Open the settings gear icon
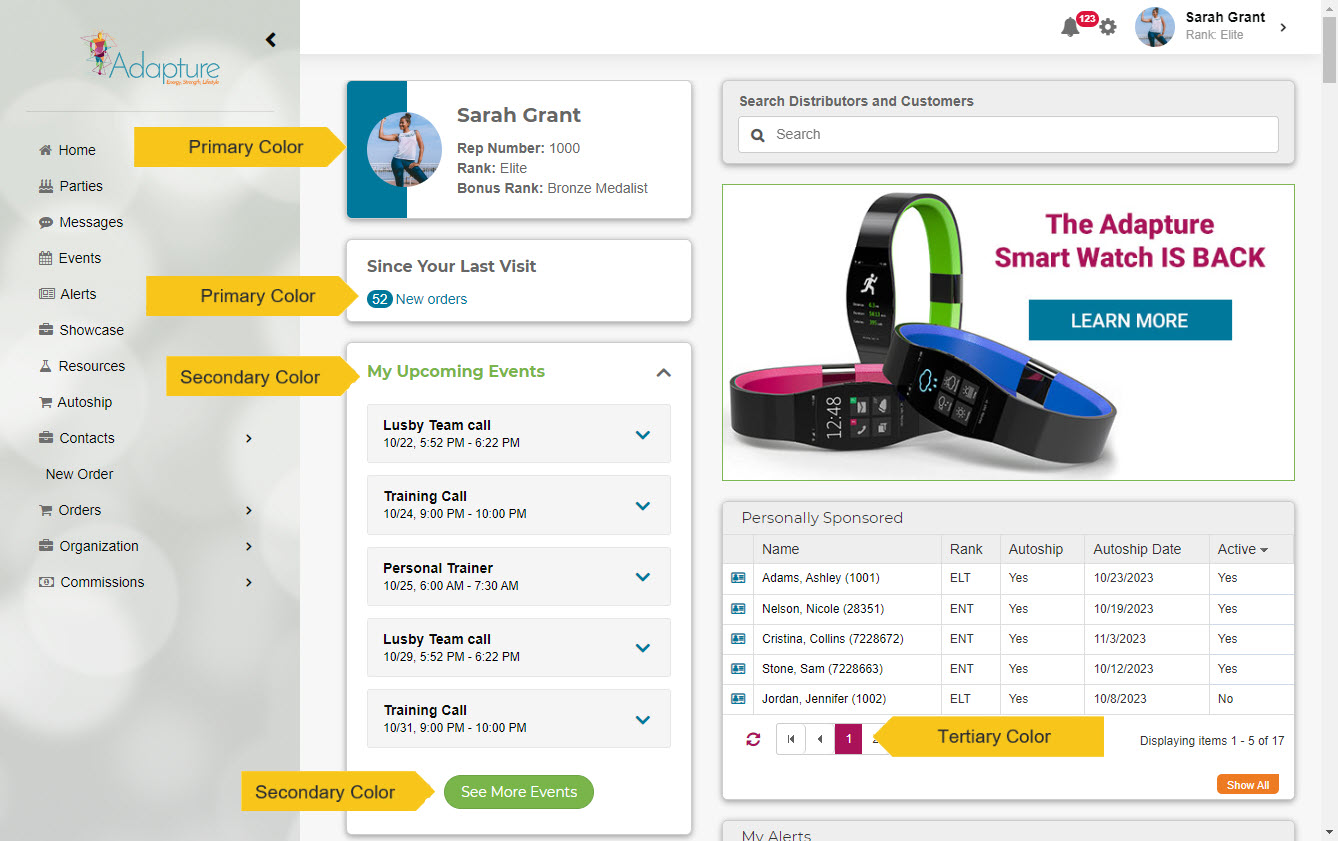The width and height of the screenshot is (1338, 841). coord(1108,28)
